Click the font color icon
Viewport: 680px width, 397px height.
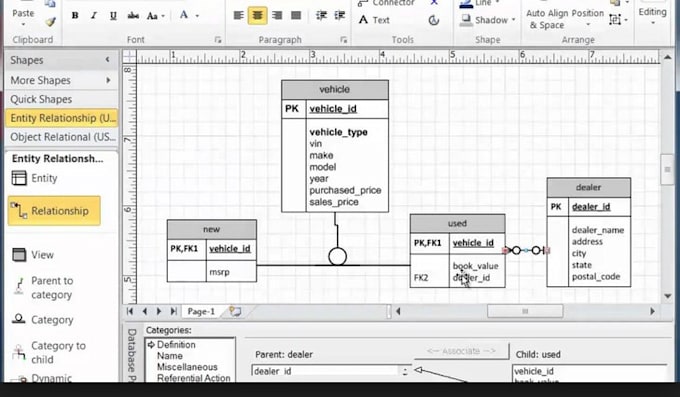click(184, 15)
